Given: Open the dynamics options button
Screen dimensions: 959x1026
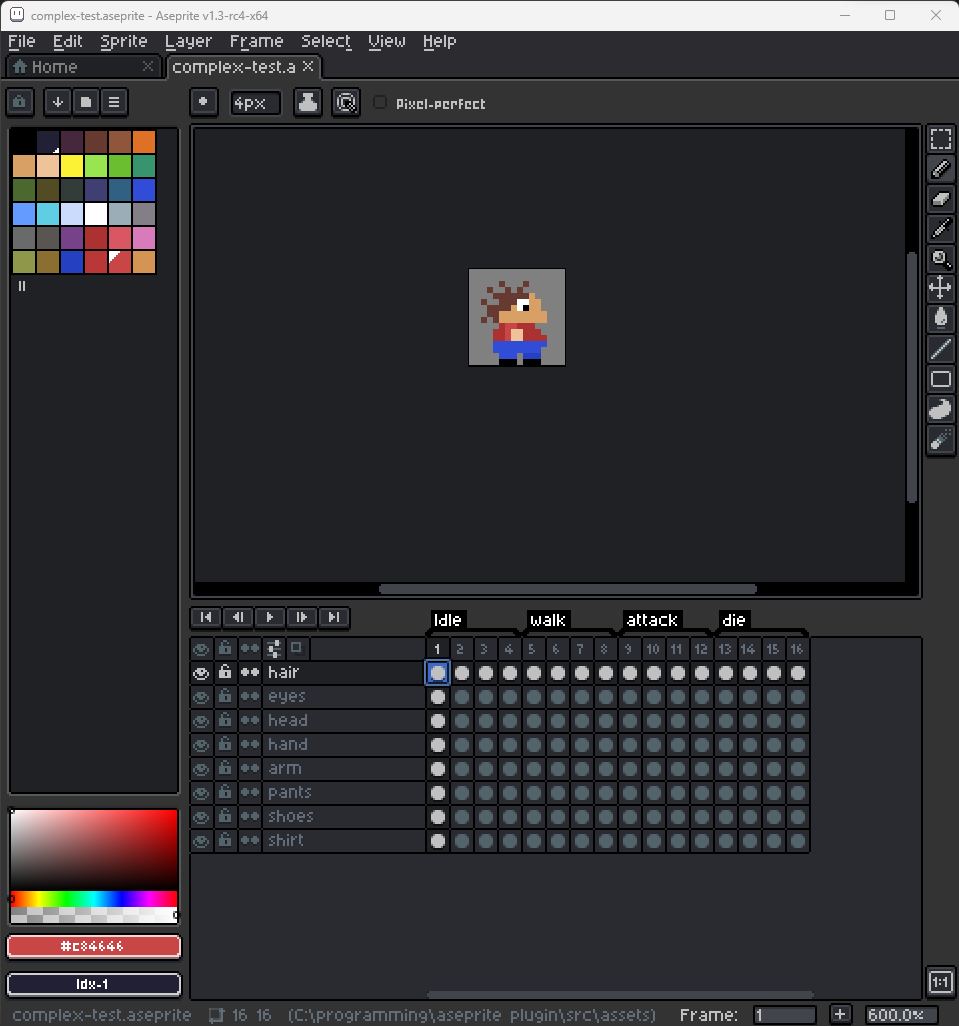Looking at the screenshot, I should click(346, 102).
